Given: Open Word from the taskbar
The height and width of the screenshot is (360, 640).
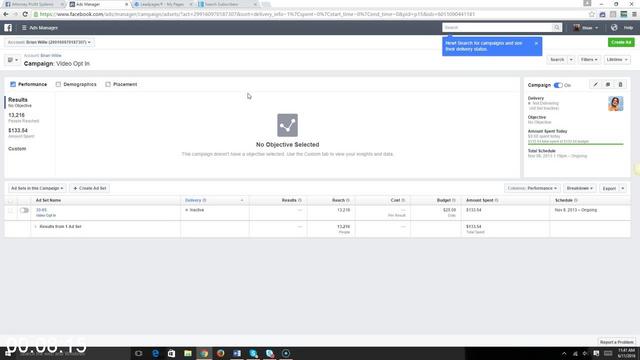Looking at the screenshot, I should (x=237, y=353).
